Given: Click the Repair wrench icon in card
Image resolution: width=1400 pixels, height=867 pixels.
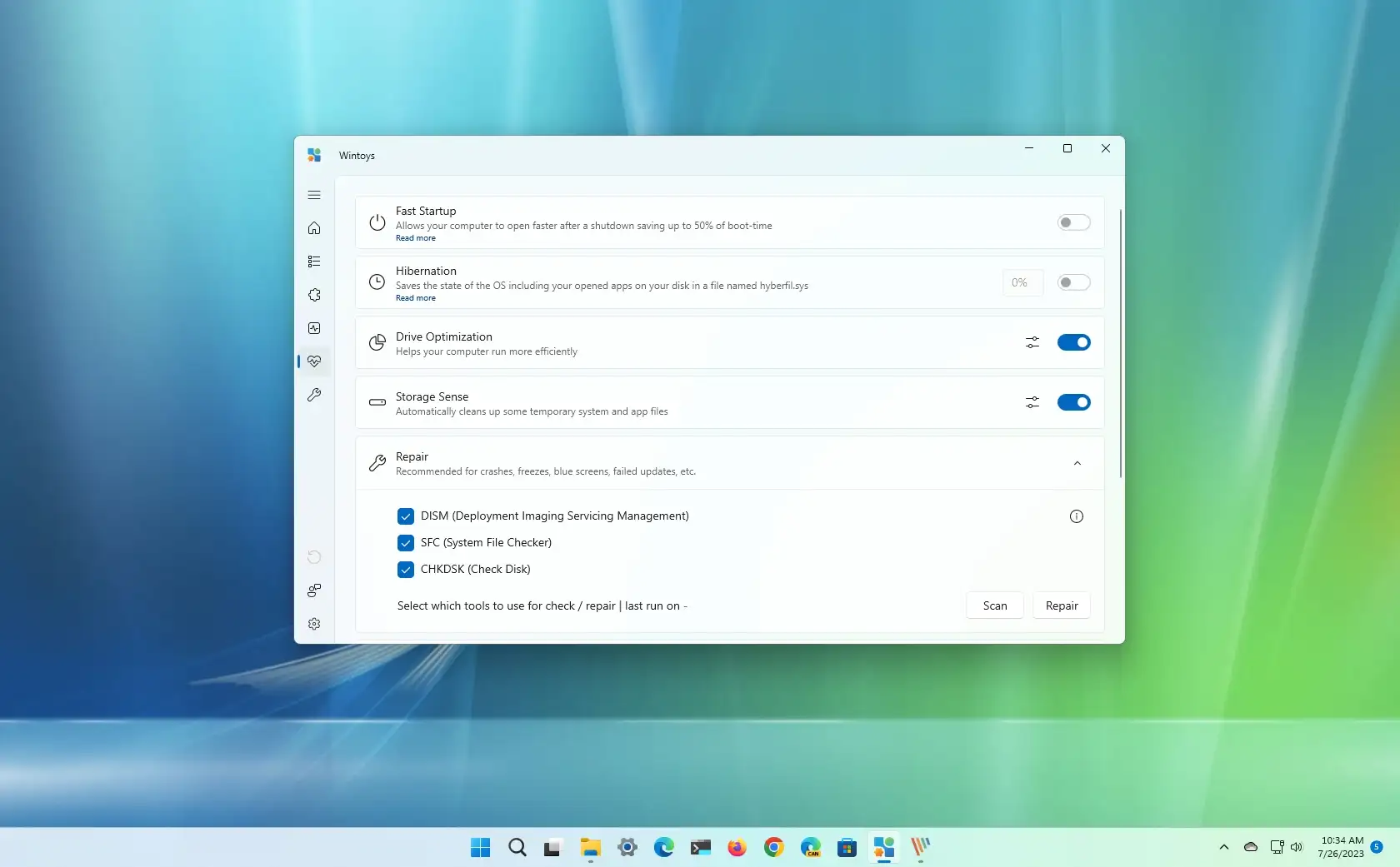Looking at the screenshot, I should tap(377, 463).
